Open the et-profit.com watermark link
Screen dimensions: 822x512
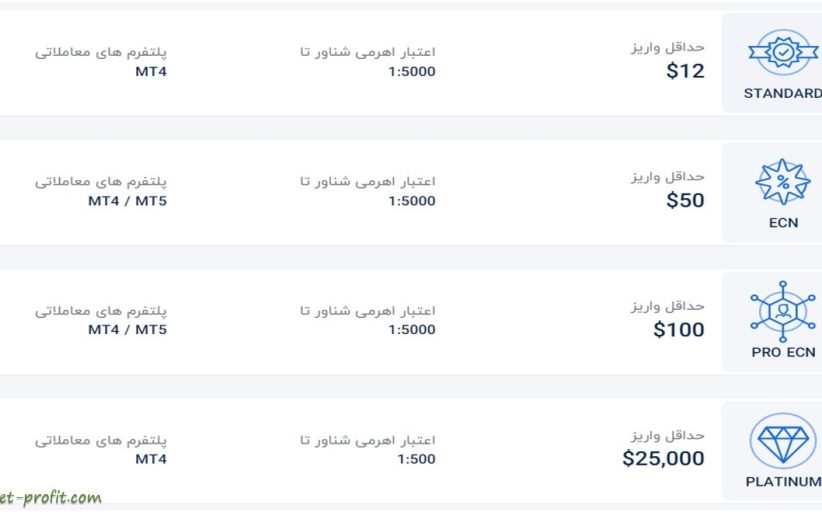click(x=50, y=498)
